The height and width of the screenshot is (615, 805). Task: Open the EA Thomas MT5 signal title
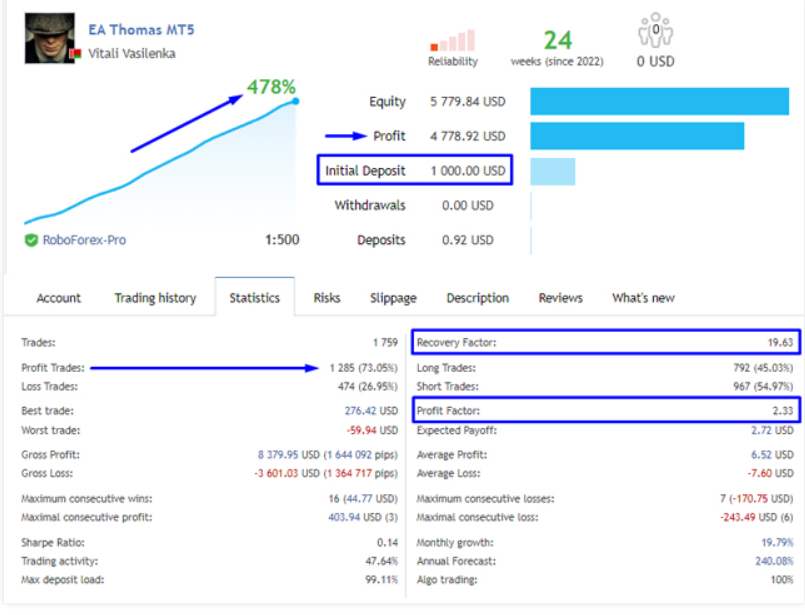click(x=141, y=30)
